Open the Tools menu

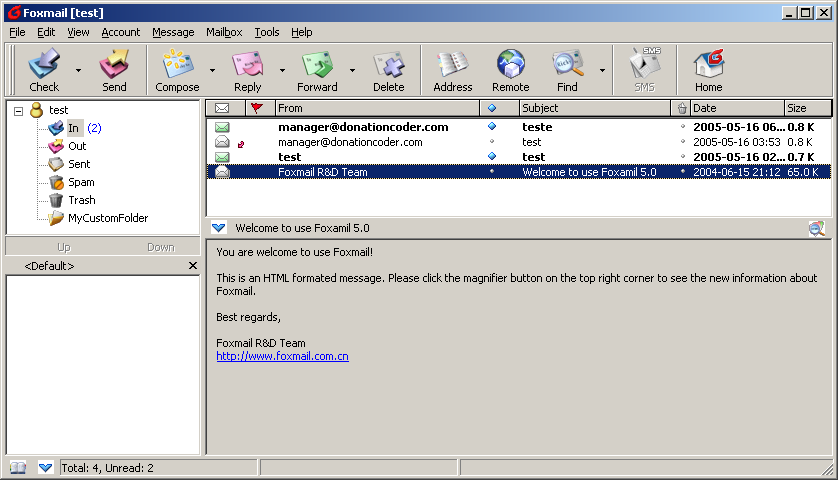(267, 32)
